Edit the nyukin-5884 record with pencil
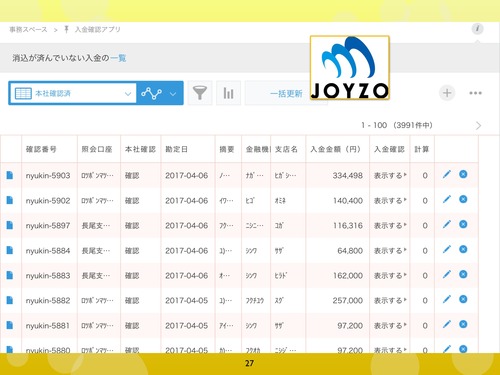Image resolution: width=500 pixels, height=375 pixels. click(x=447, y=249)
